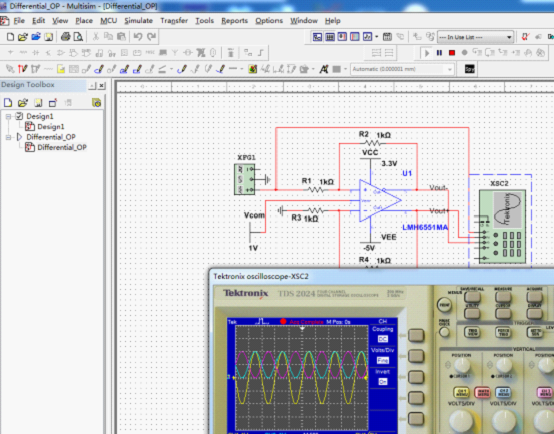Open the In Use List dropdown
The image size is (554, 434).
pos(509,37)
